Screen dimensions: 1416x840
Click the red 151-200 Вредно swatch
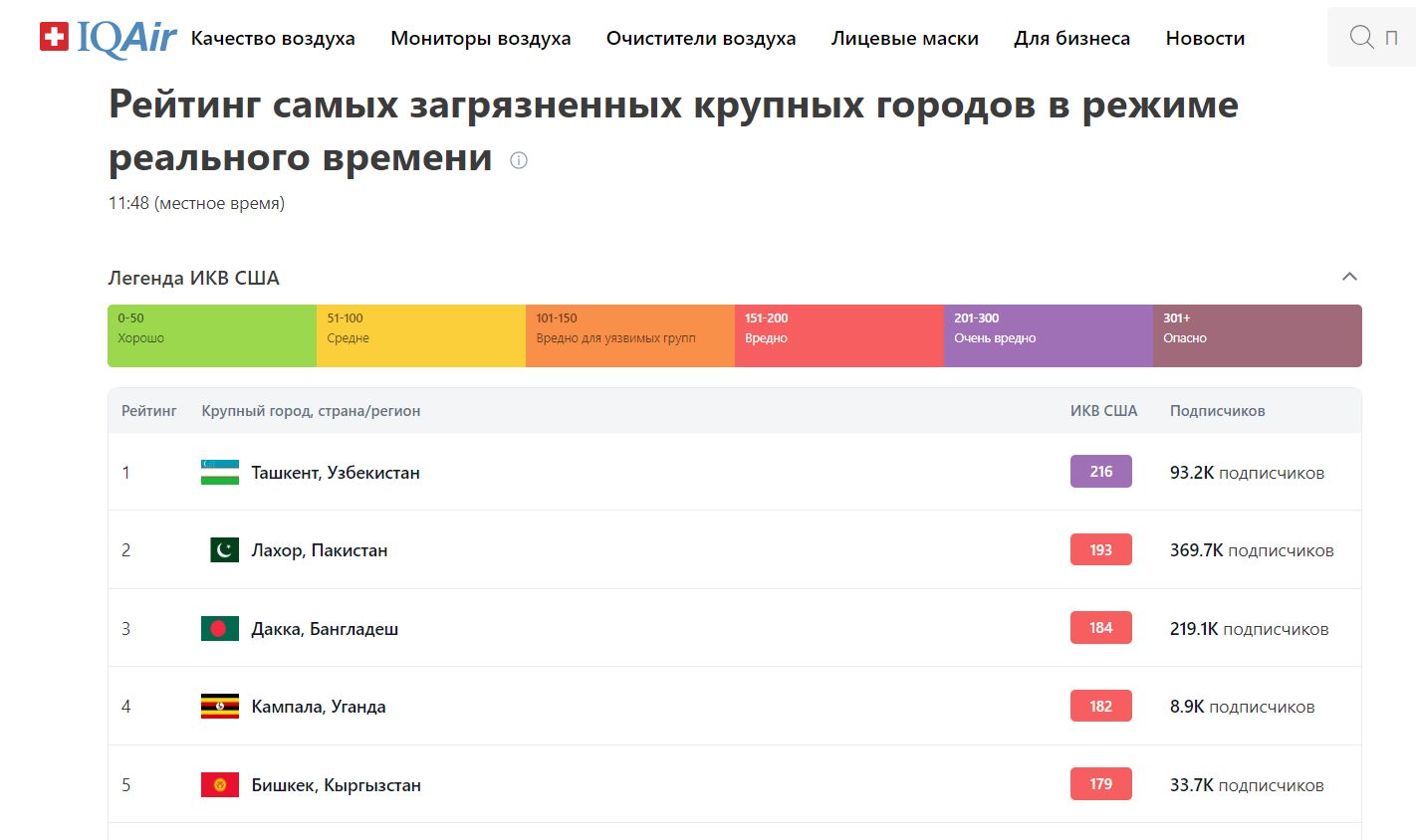tap(839, 336)
